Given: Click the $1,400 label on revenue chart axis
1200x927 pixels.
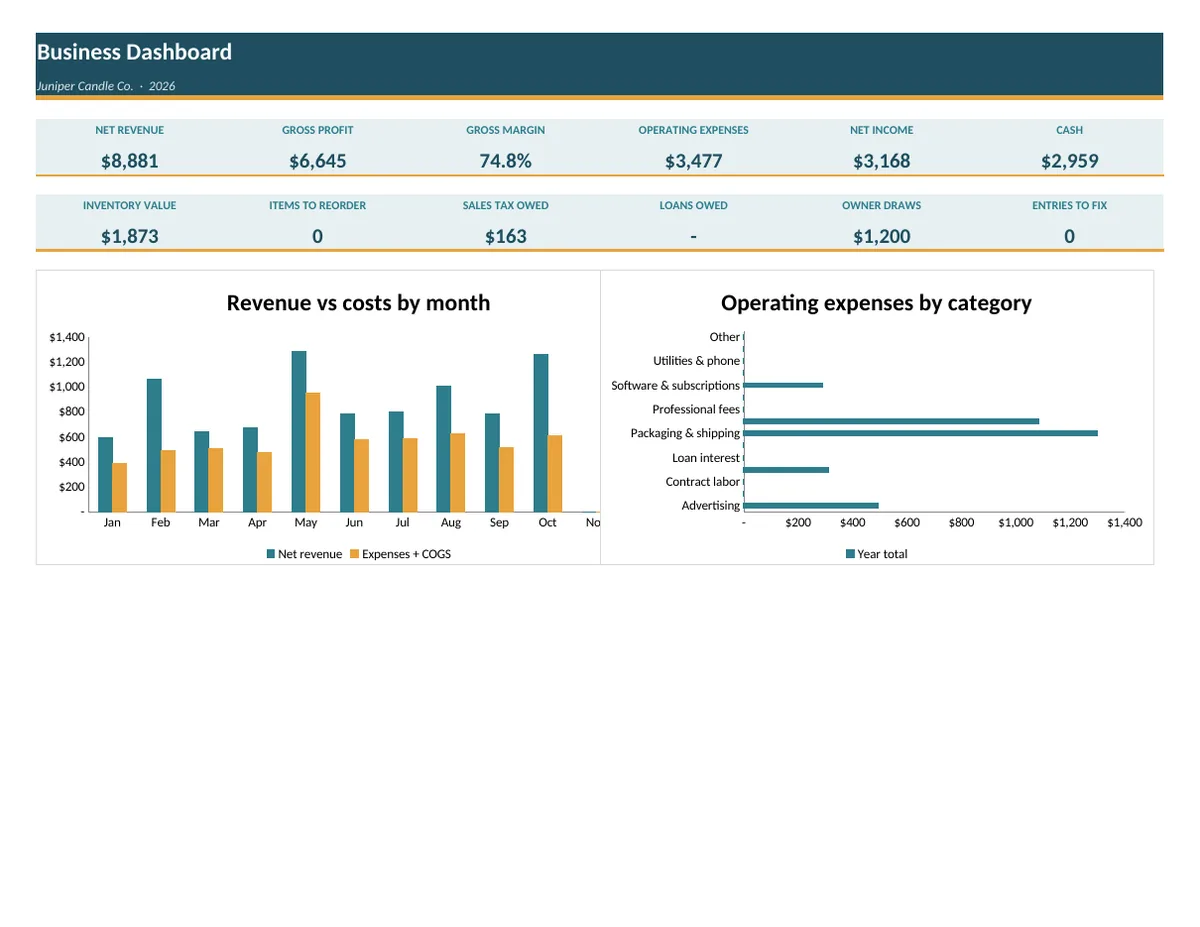Looking at the screenshot, I should click(x=67, y=338).
